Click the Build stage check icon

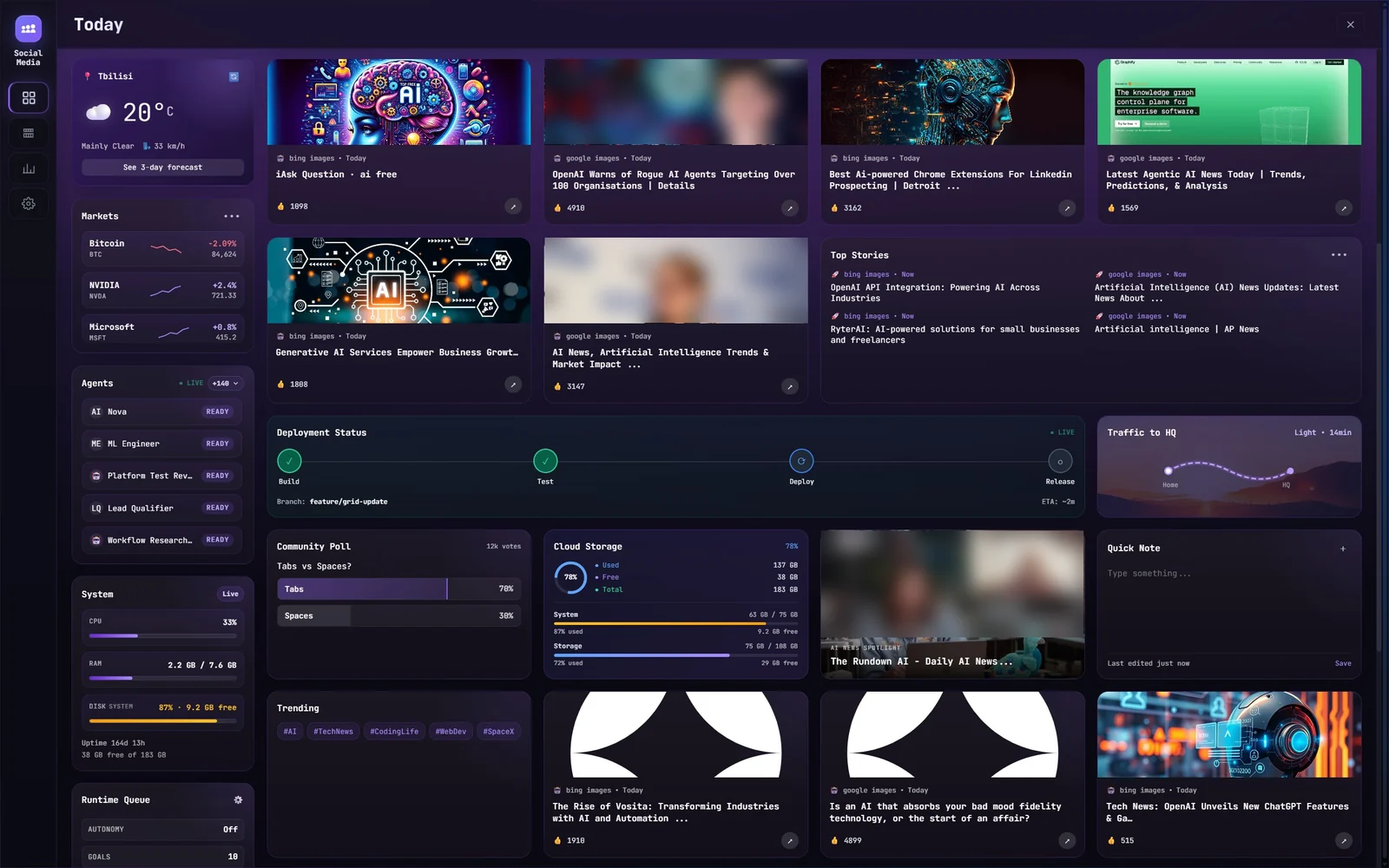pyautogui.click(x=289, y=461)
